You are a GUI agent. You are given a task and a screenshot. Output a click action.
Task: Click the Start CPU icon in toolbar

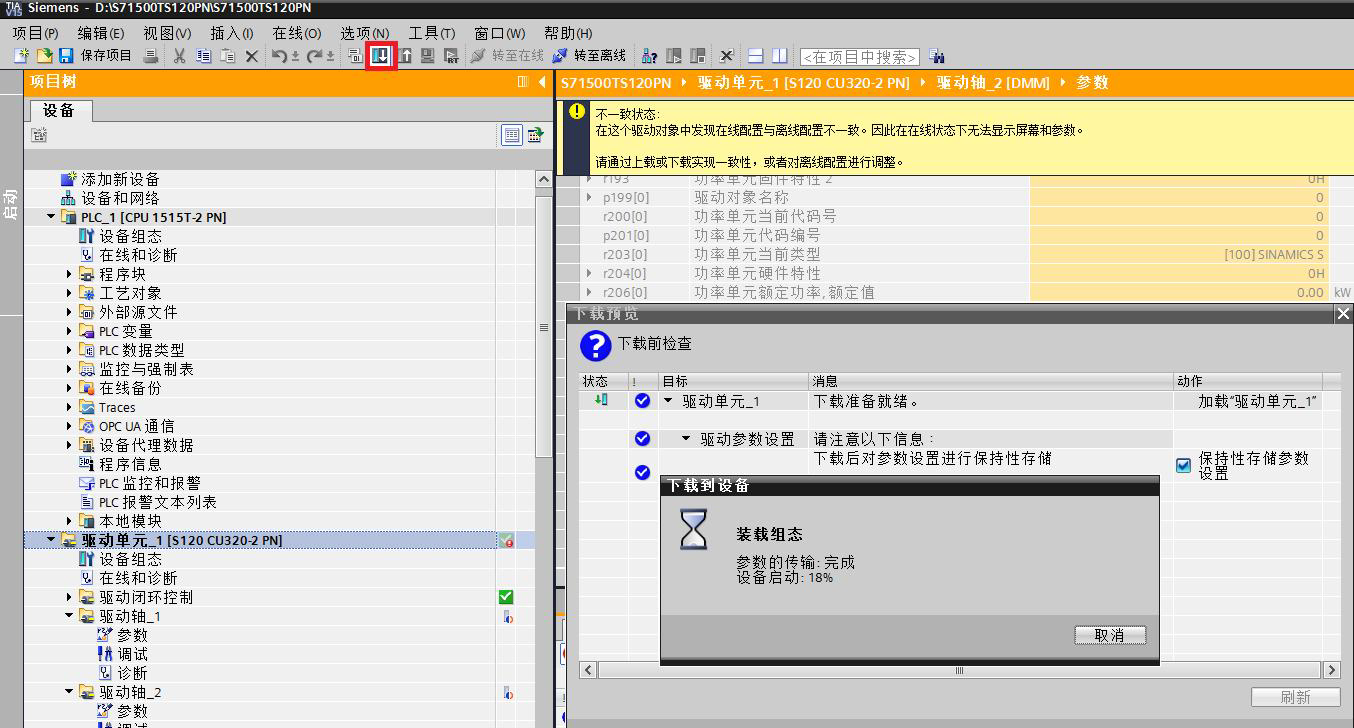click(674, 56)
